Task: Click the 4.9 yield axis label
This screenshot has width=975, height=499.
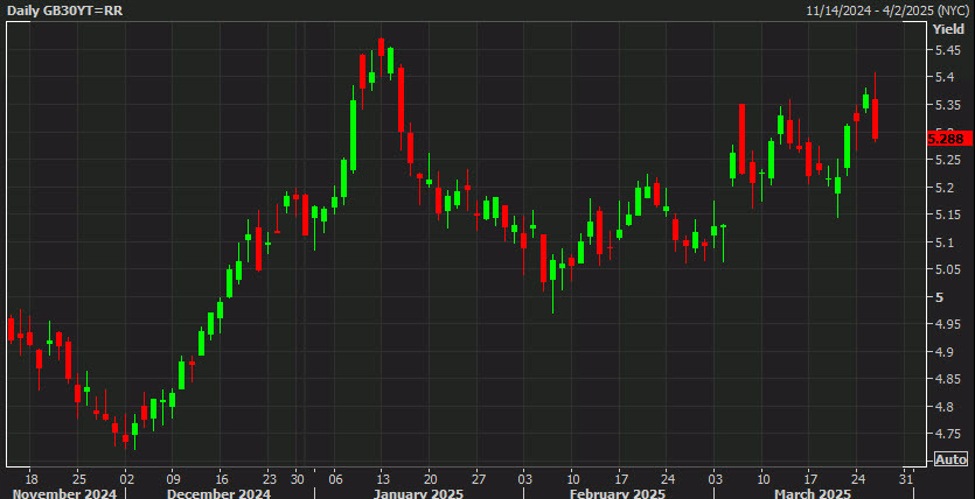Action: pos(945,352)
